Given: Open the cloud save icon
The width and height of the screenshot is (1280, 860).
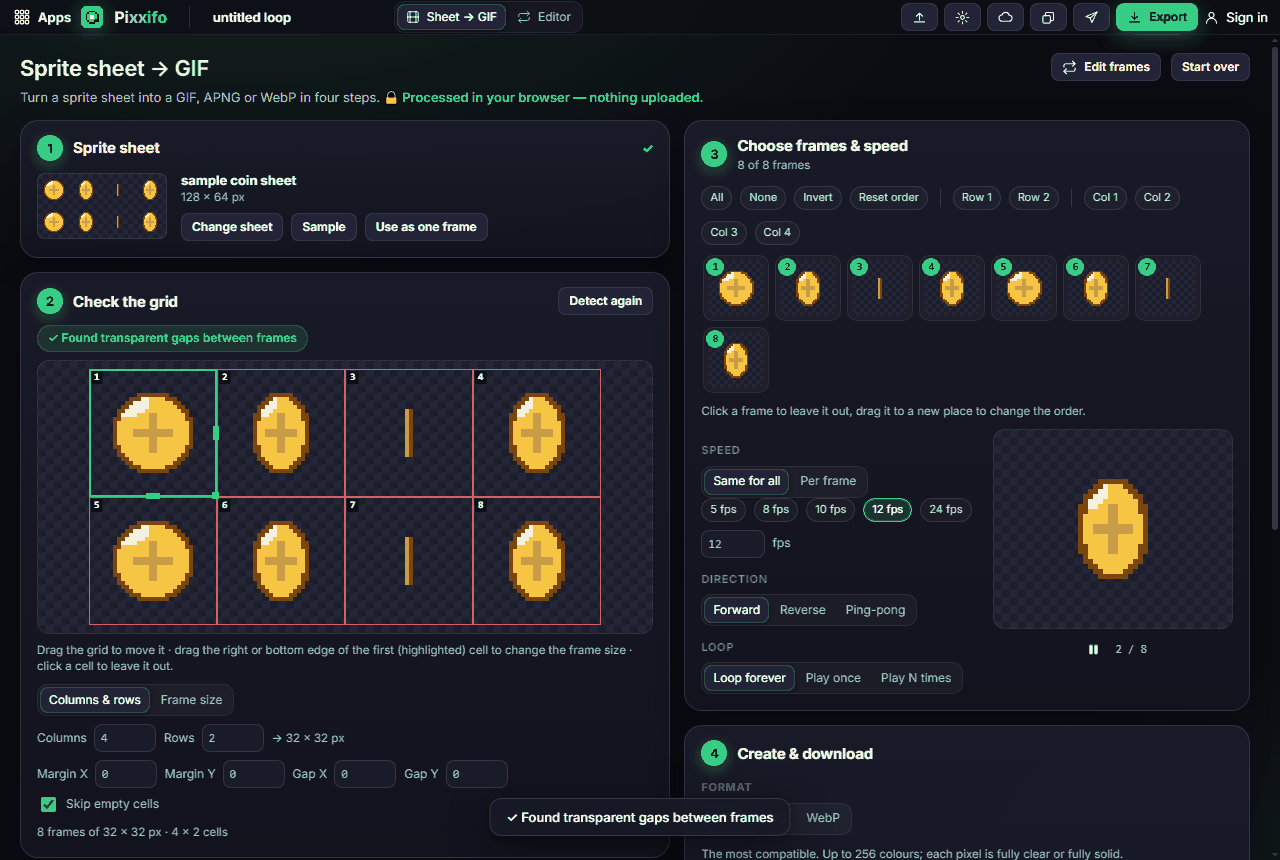Looking at the screenshot, I should point(1005,17).
